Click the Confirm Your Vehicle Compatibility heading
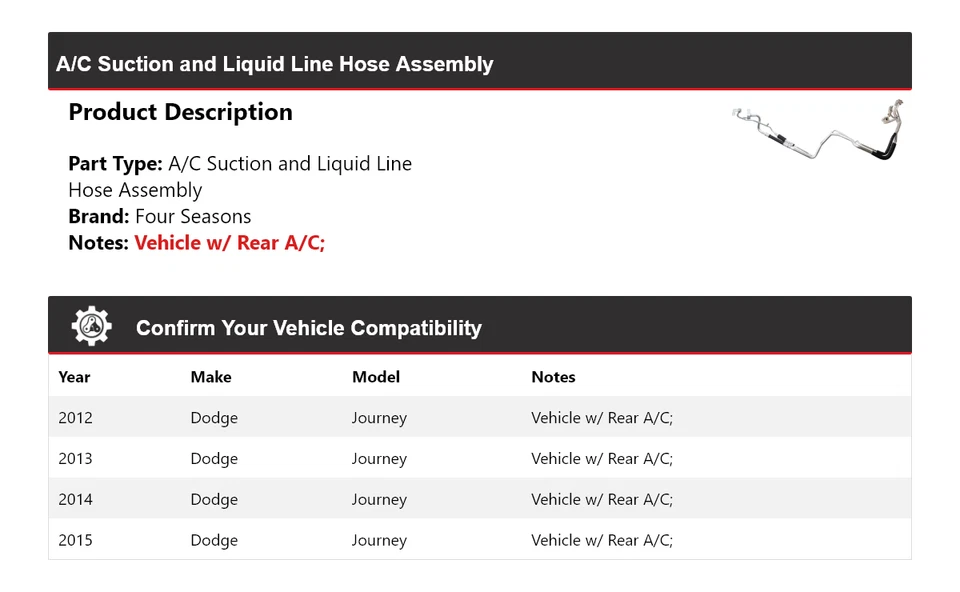Image resolution: width=960 pixels, height=592 pixels. click(308, 328)
